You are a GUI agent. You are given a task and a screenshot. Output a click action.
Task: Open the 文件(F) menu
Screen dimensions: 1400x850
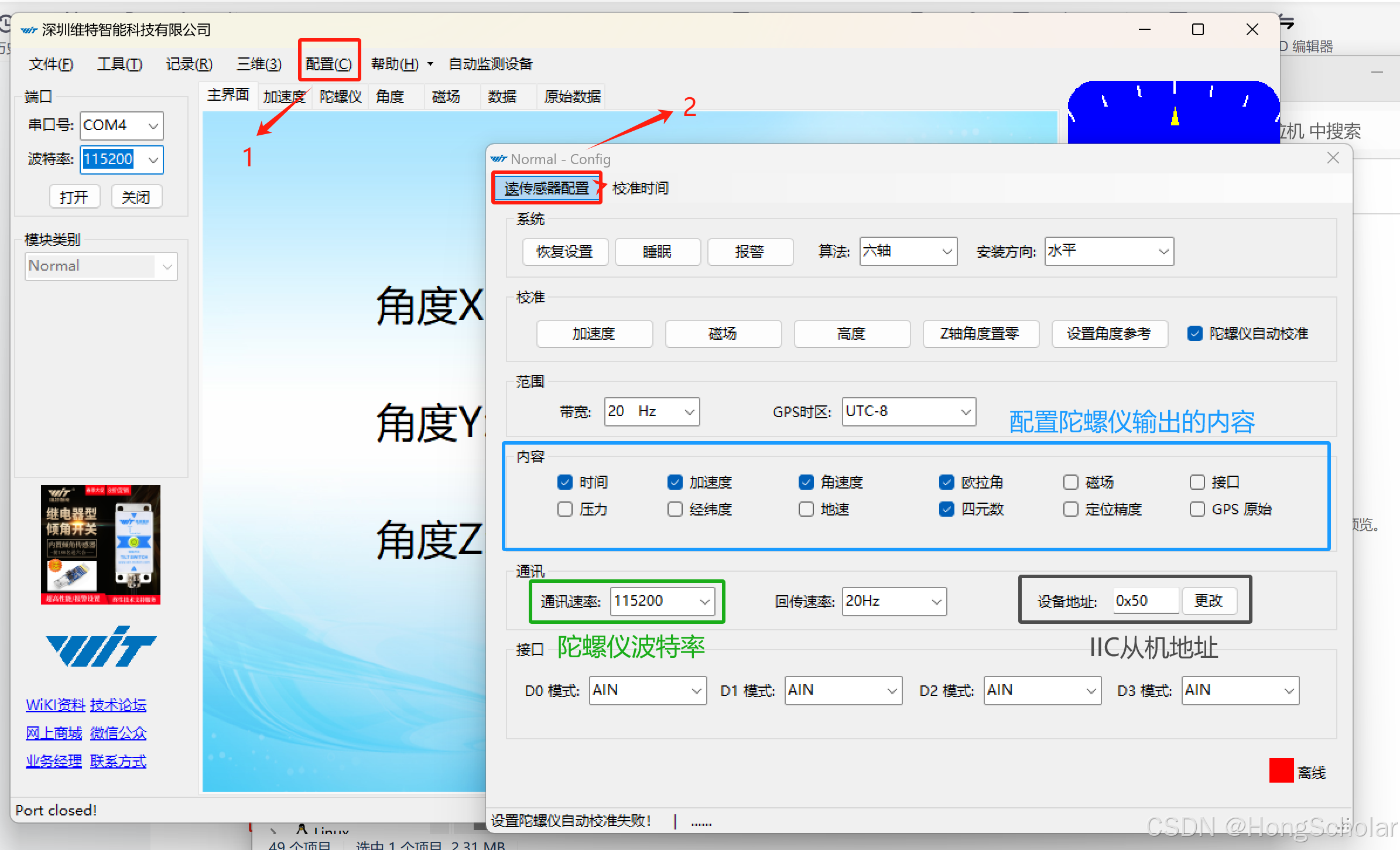tap(51, 63)
